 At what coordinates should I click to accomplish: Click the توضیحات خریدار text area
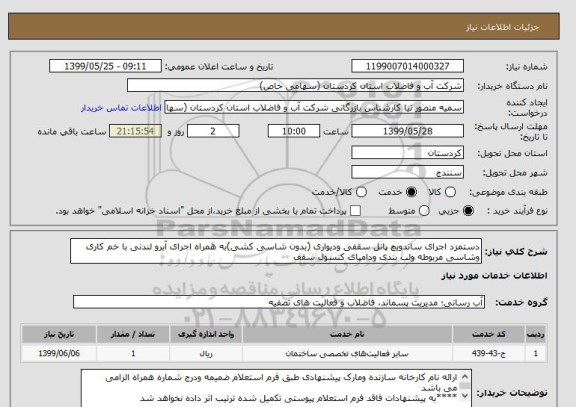tap(276, 388)
